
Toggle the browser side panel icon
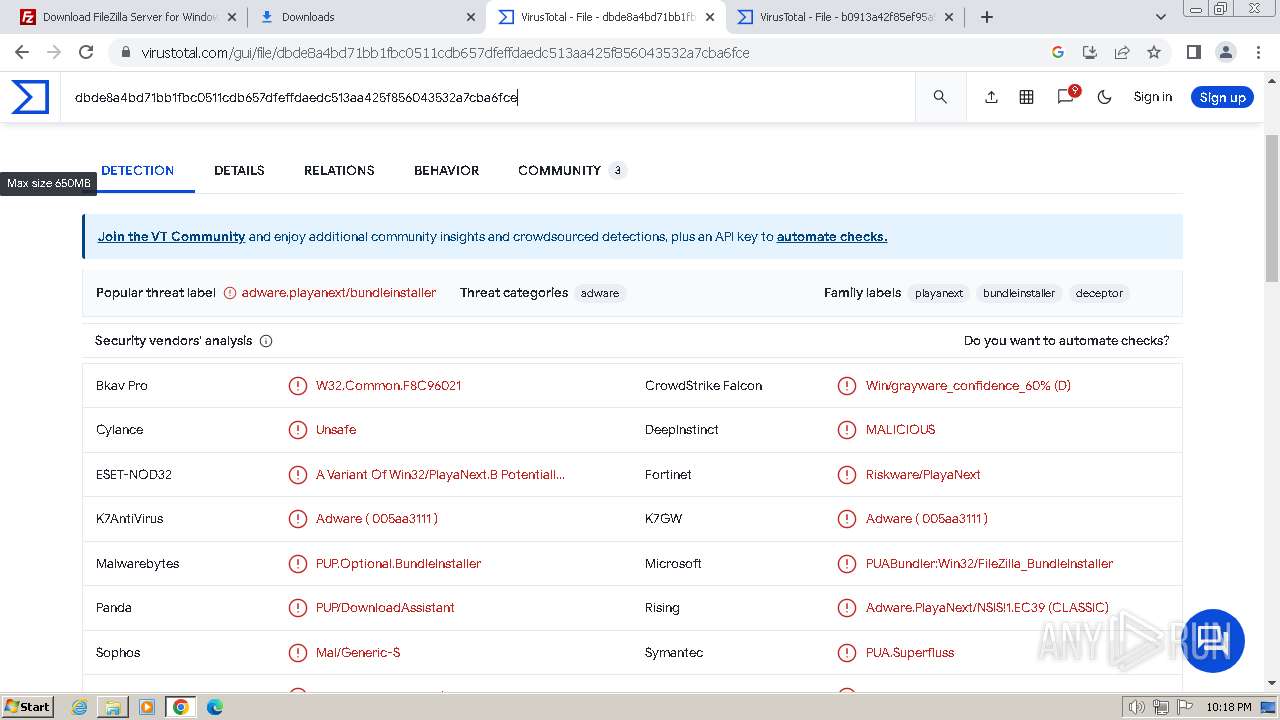pyautogui.click(x=1193, y=52)
